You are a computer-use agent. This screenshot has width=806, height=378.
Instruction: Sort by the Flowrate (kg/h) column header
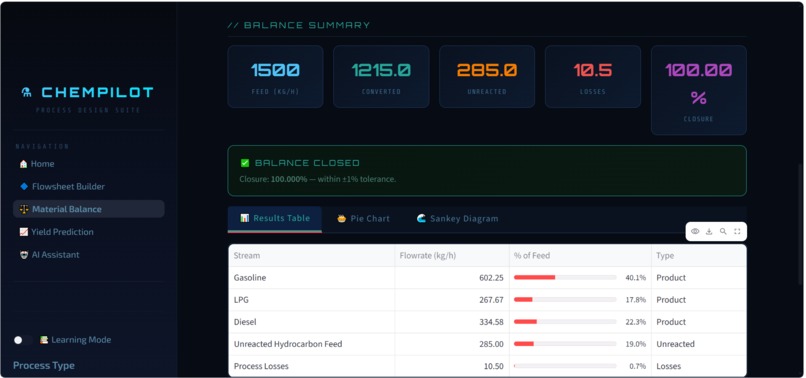(452, 256)
